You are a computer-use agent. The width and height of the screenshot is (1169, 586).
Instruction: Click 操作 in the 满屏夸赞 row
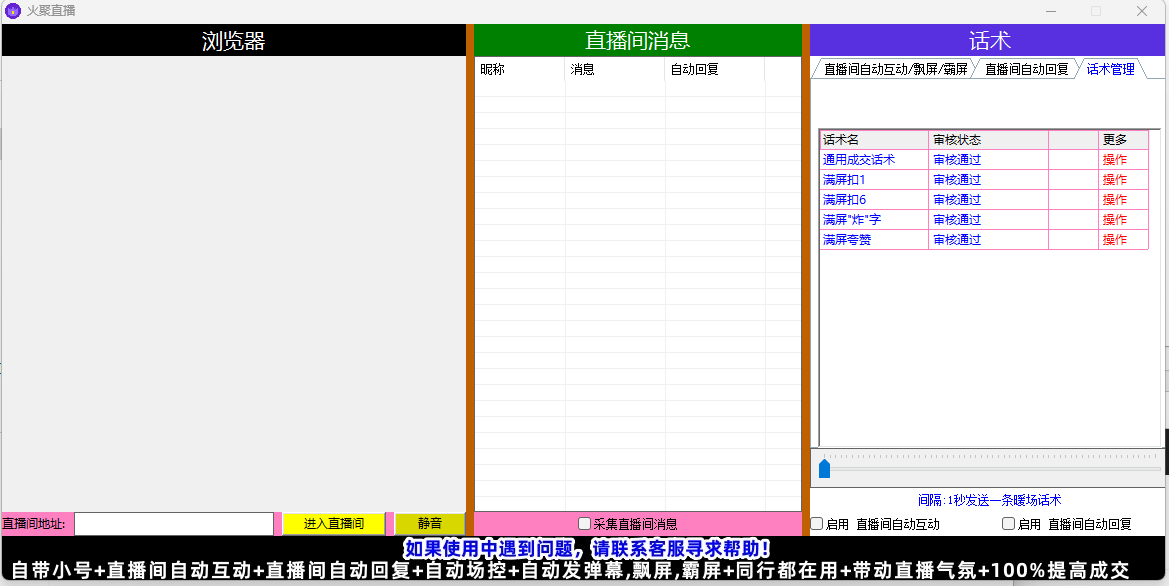tap(1114, 240)
